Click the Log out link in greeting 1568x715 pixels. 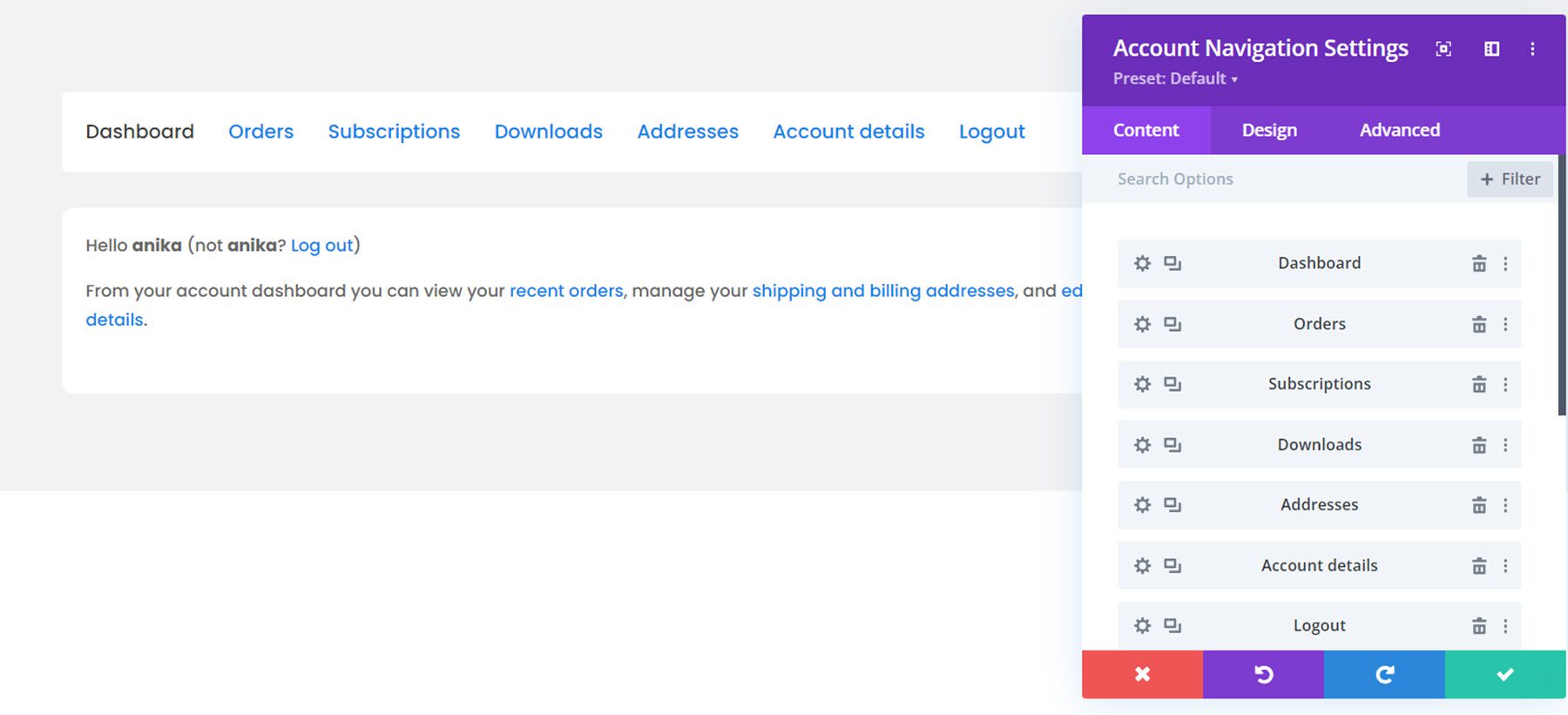point(321,246)
